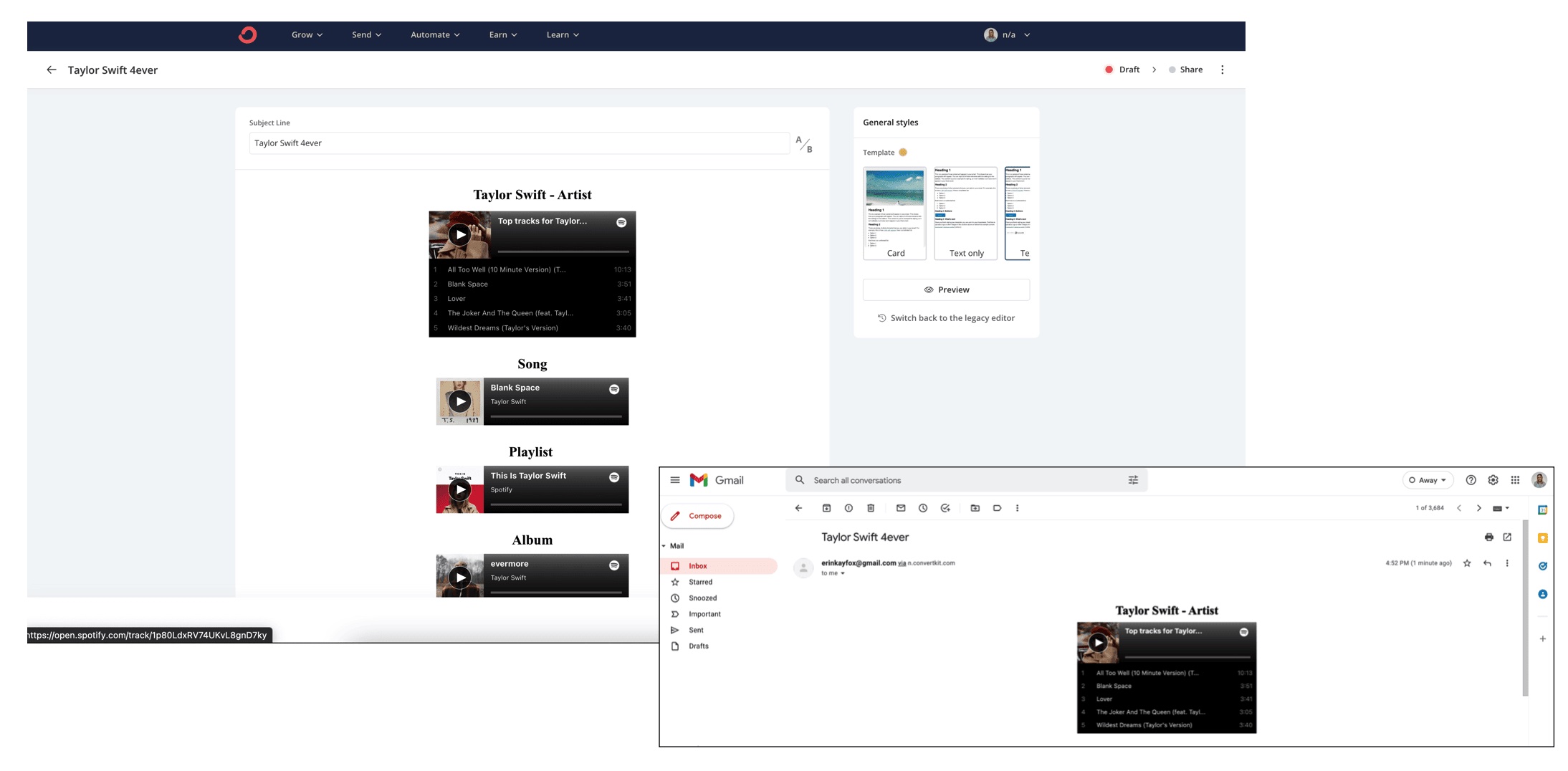
Task: Open the three-dot menu beside Share
Action: [1223, 70]
